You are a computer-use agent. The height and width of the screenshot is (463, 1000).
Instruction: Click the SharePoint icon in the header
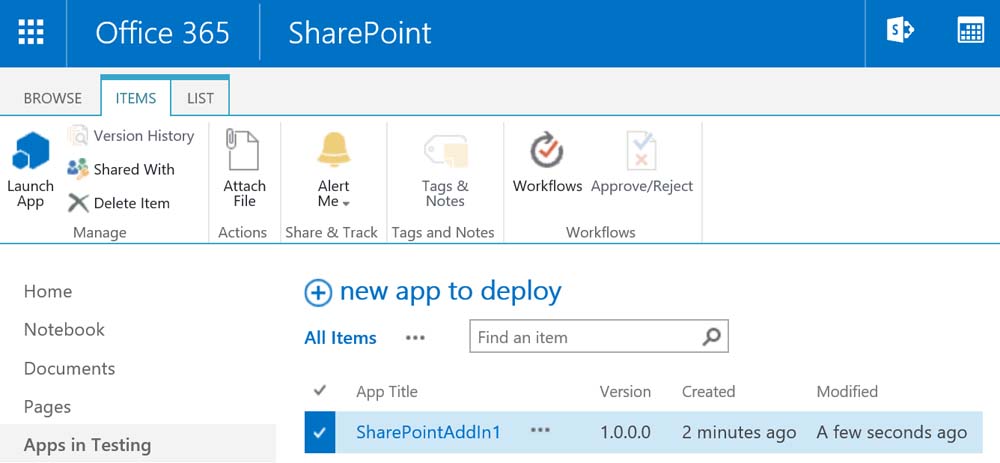point(900,32)
